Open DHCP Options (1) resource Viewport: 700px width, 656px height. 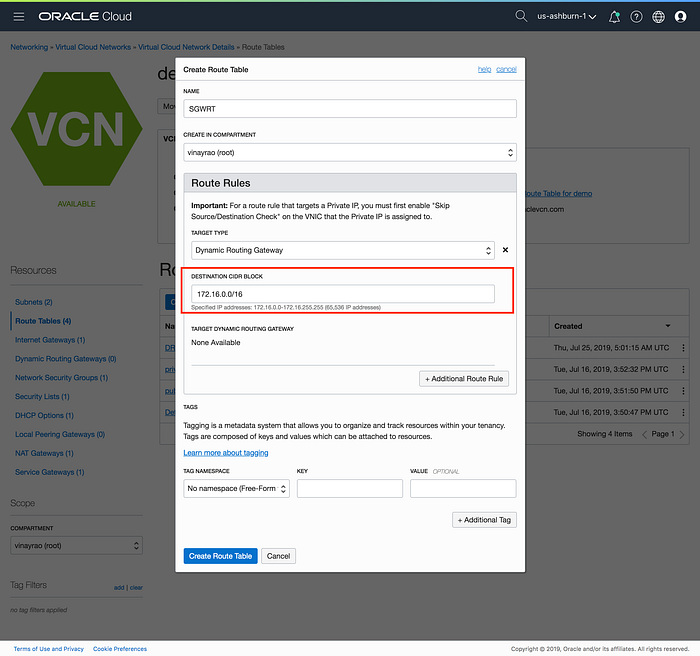(44, 415)
